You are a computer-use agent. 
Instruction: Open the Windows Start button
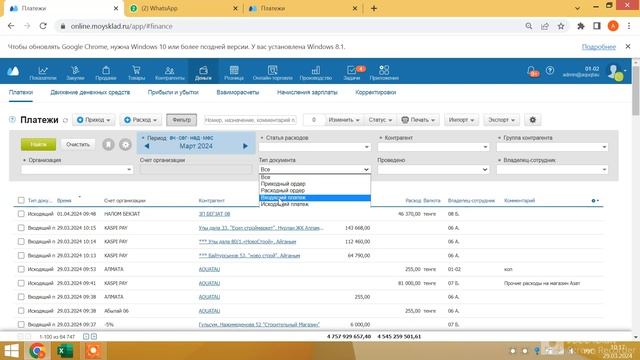tap(11, 351)
